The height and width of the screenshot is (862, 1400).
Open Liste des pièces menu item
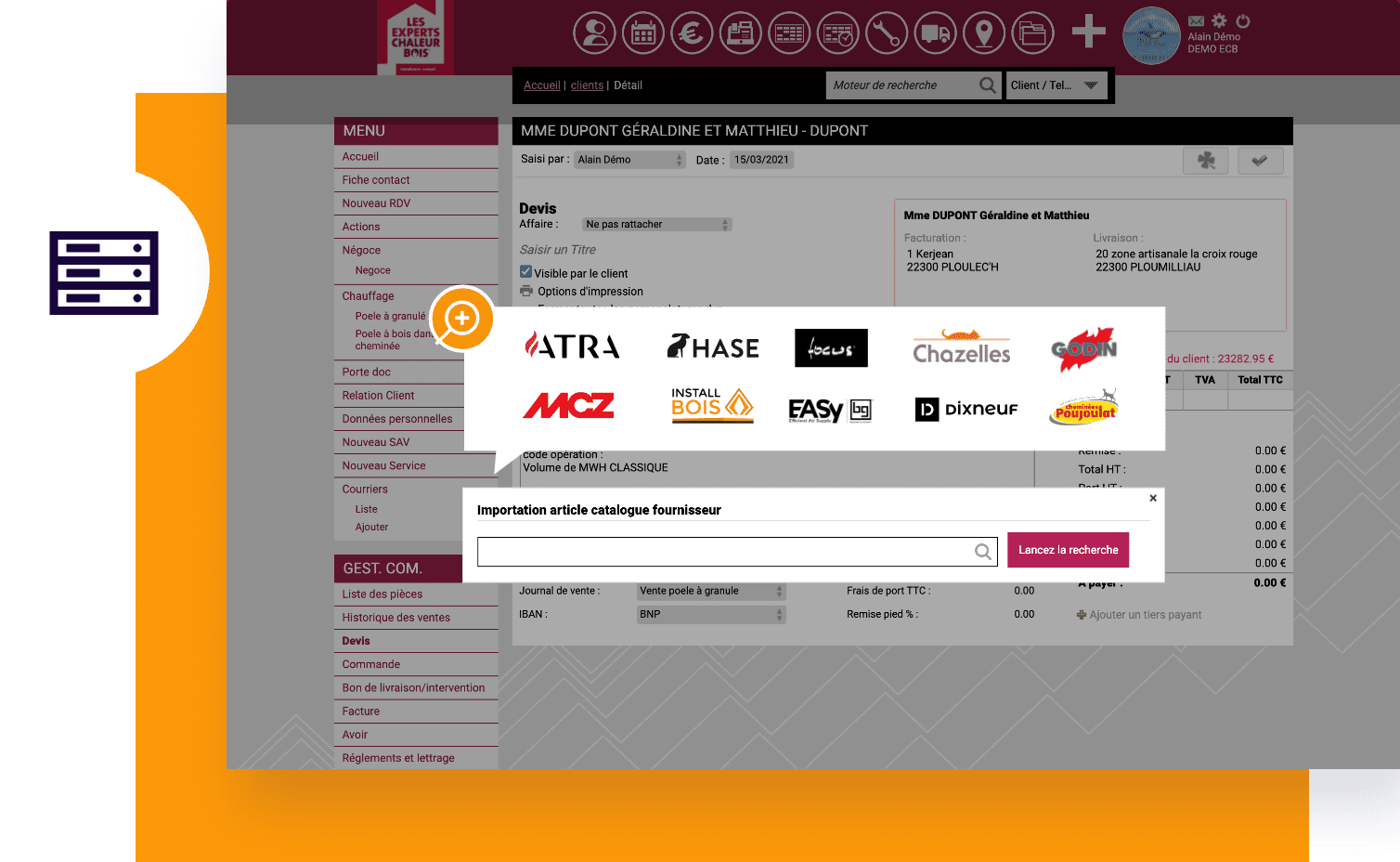click(x=416, y=594)
